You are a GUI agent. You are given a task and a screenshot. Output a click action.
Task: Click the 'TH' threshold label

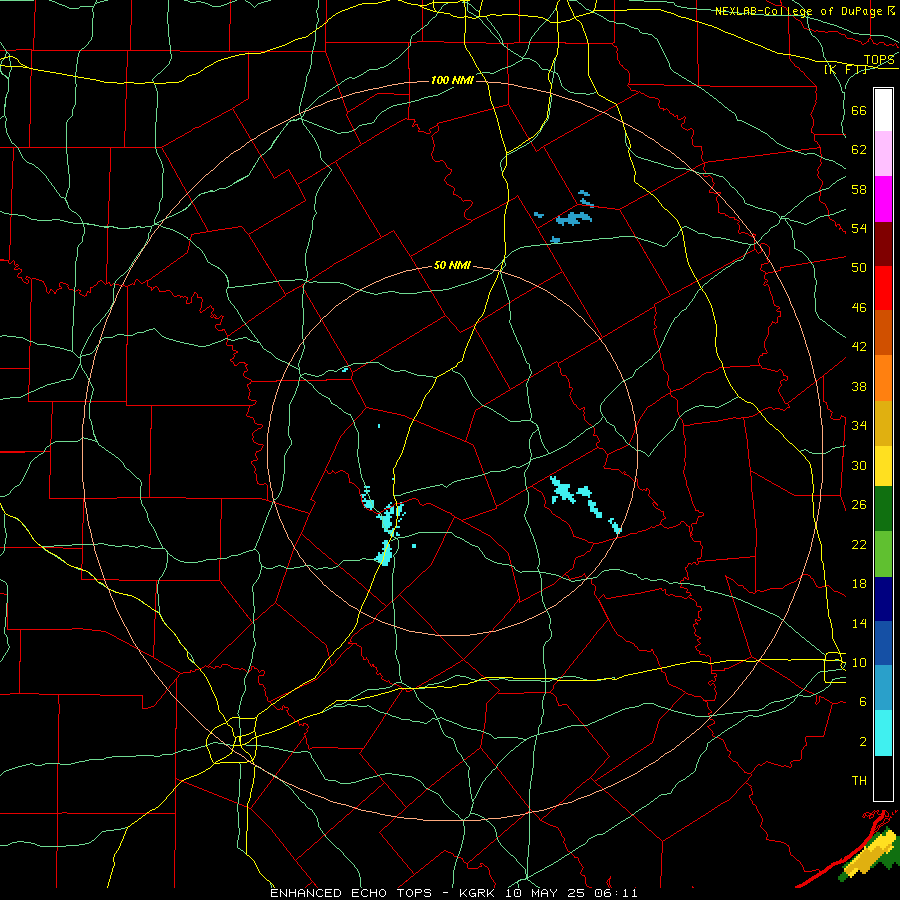pos(859,781)
